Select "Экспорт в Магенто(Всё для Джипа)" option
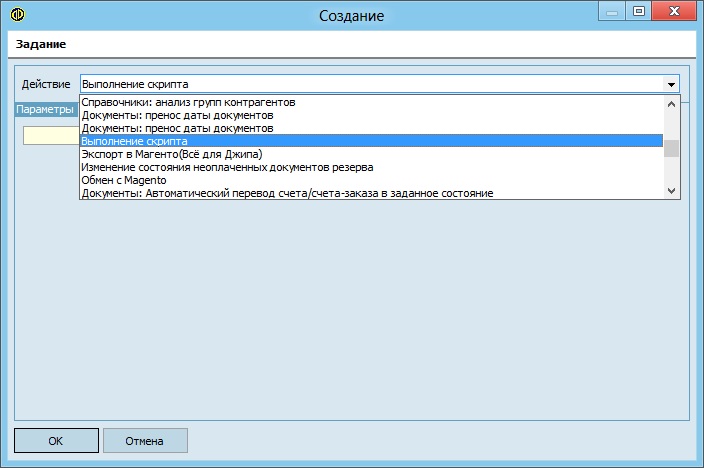Viewport: 704px width, 468px height. (371, 154)
